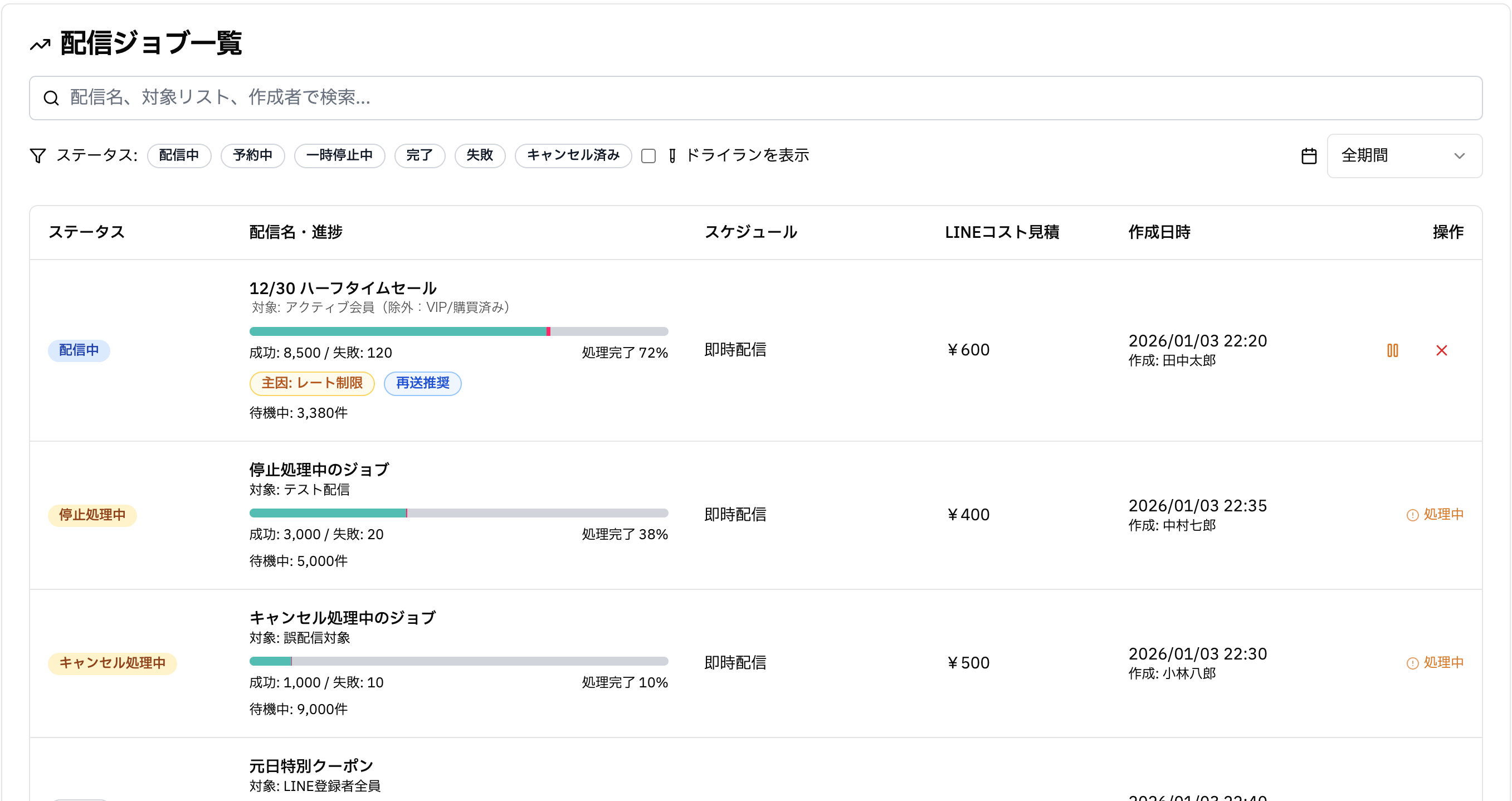Toggle the 失敗 status filter chip

(480, 155)
